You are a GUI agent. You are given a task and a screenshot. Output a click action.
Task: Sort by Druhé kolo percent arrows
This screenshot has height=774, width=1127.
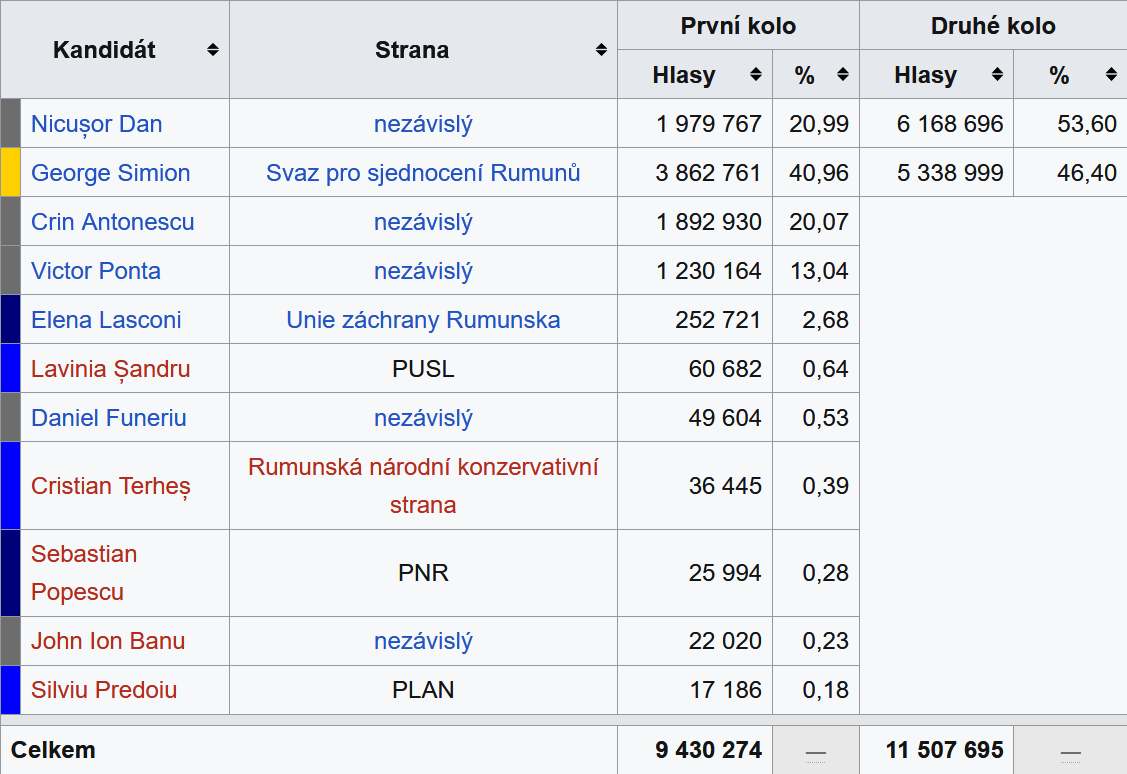pos(1111,74)
